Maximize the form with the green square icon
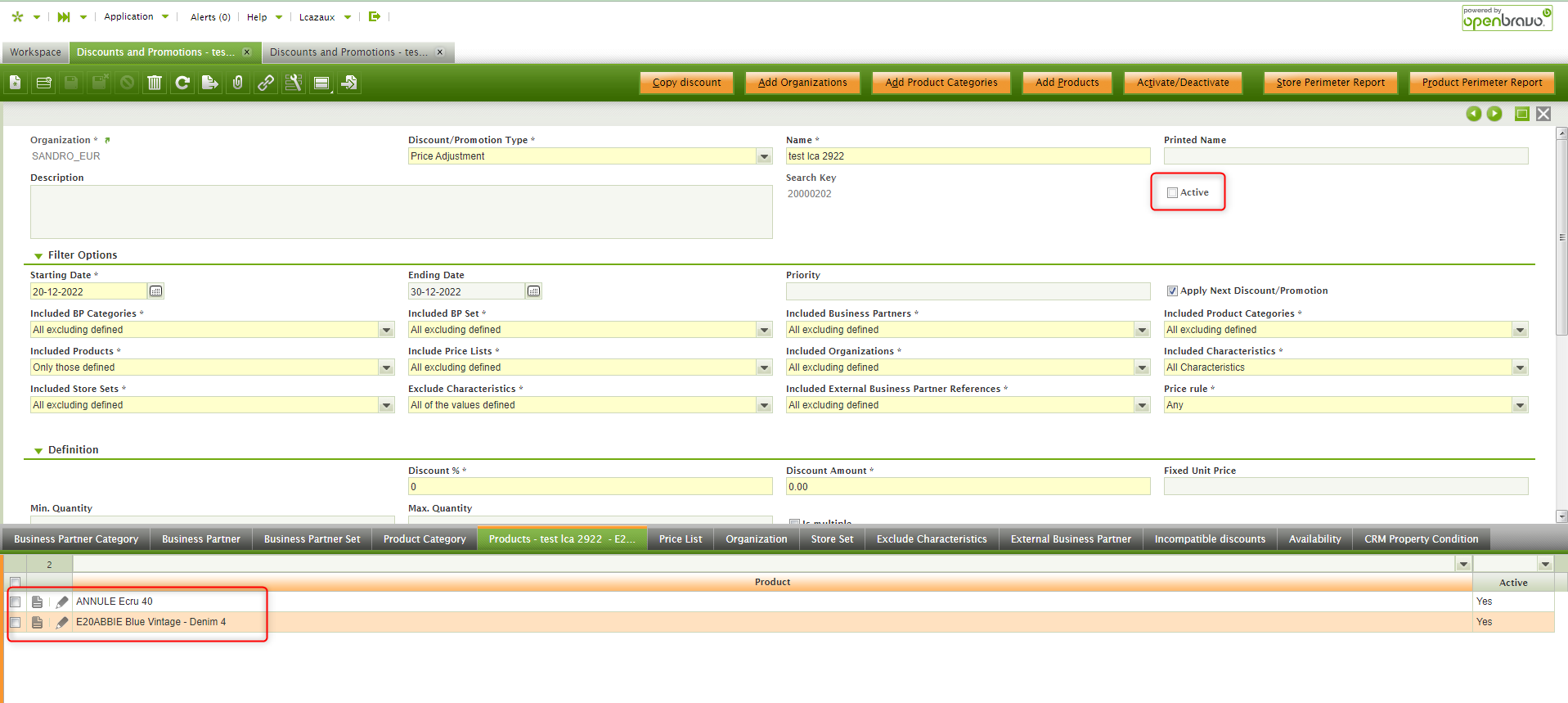1568x703 pixels. (1522, 114)
